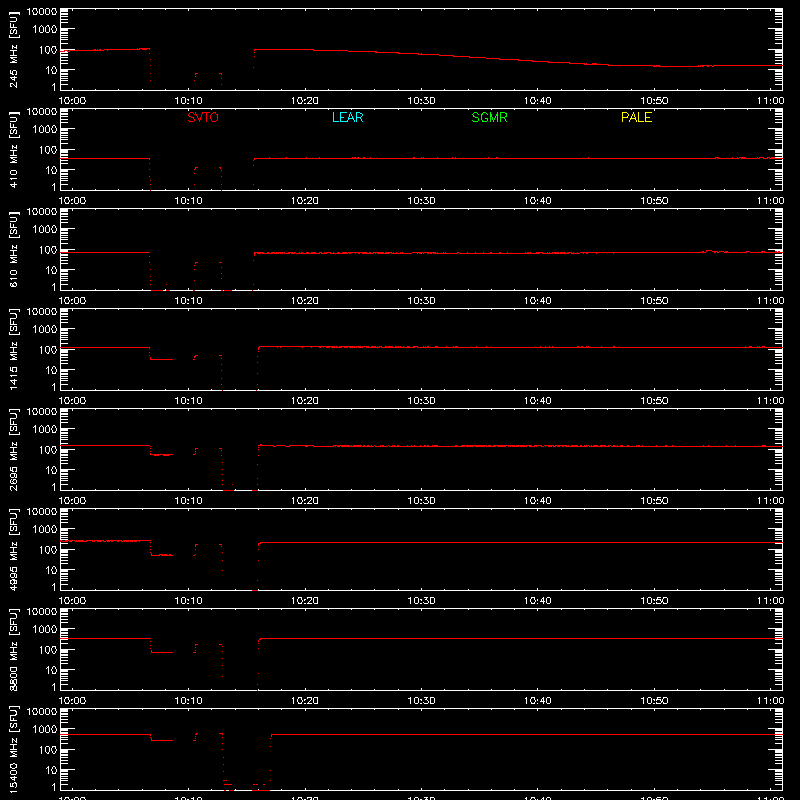
Task: Click the cyan LEAR station label
Action: (347, 117)
